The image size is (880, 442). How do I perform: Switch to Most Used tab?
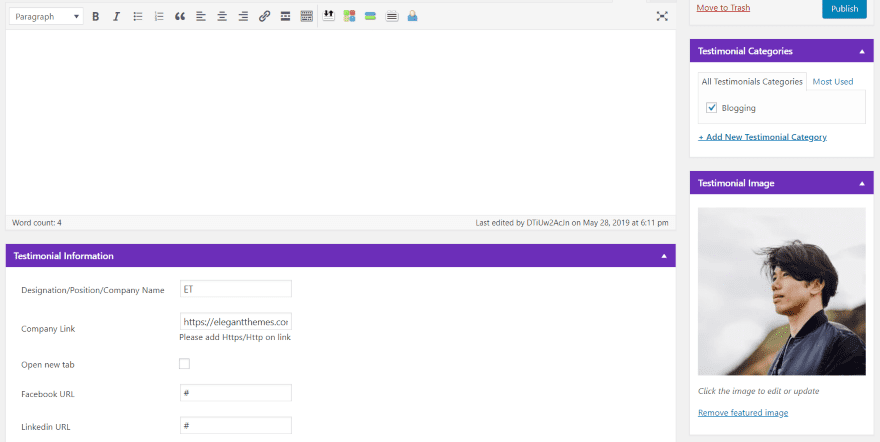833,82
